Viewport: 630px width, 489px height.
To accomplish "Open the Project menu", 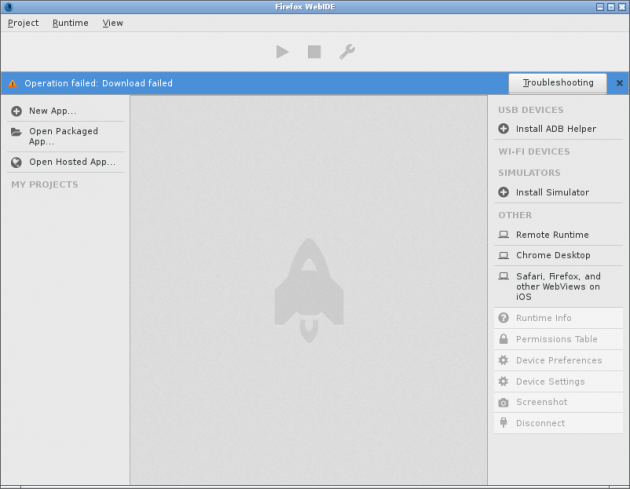I will pyautogui.click(x=23, y=23).
